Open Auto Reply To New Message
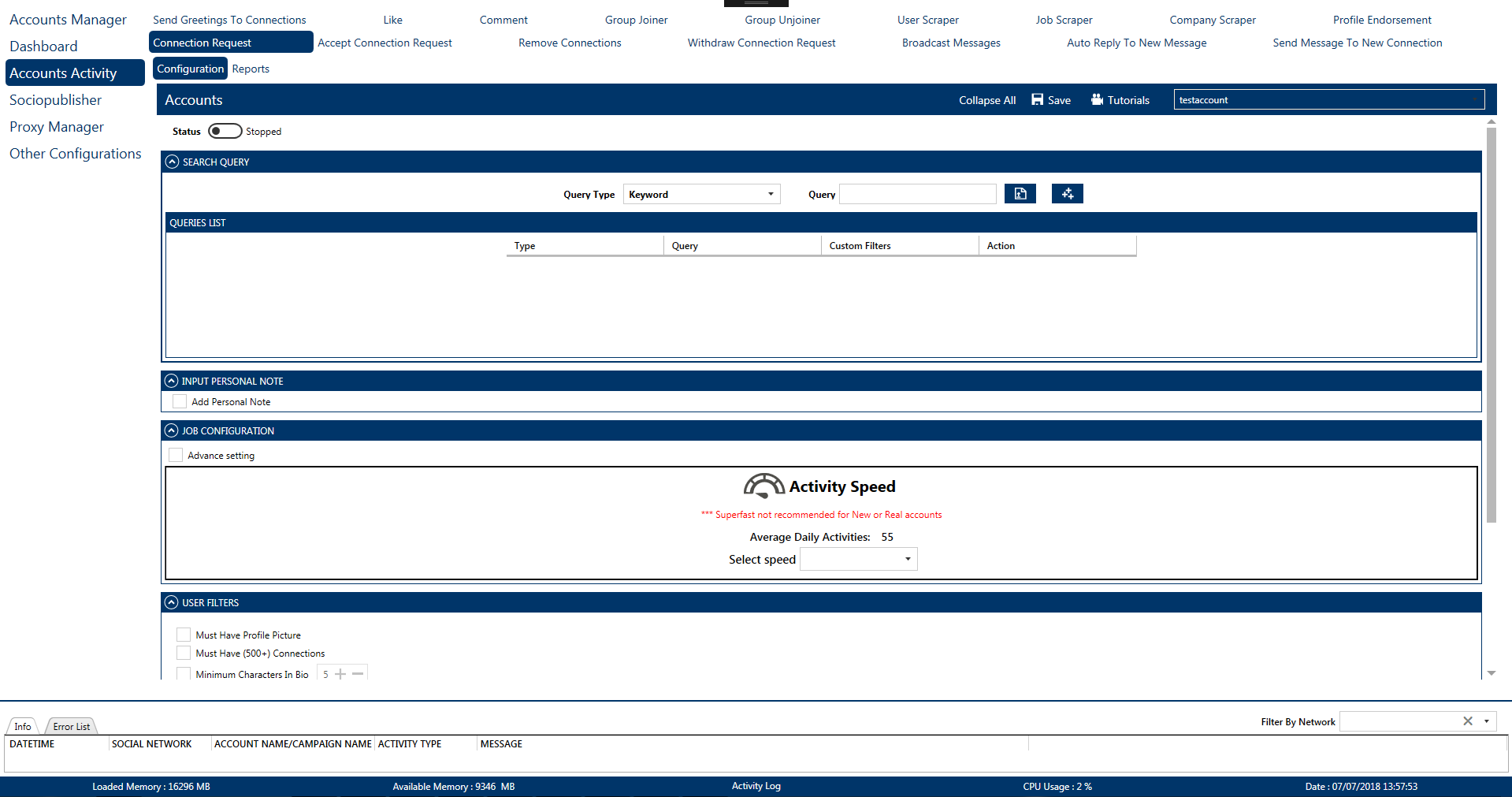Screen dimensions: 1512x797 click(1136, 43)
